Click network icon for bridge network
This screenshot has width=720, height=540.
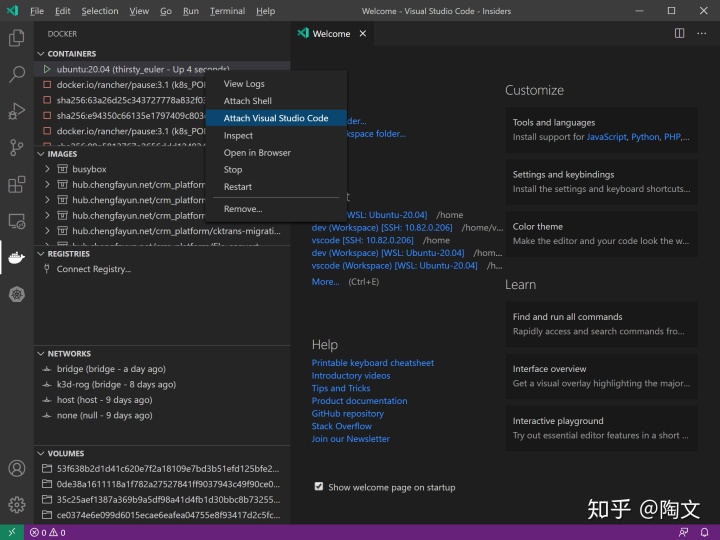[46, 369]
